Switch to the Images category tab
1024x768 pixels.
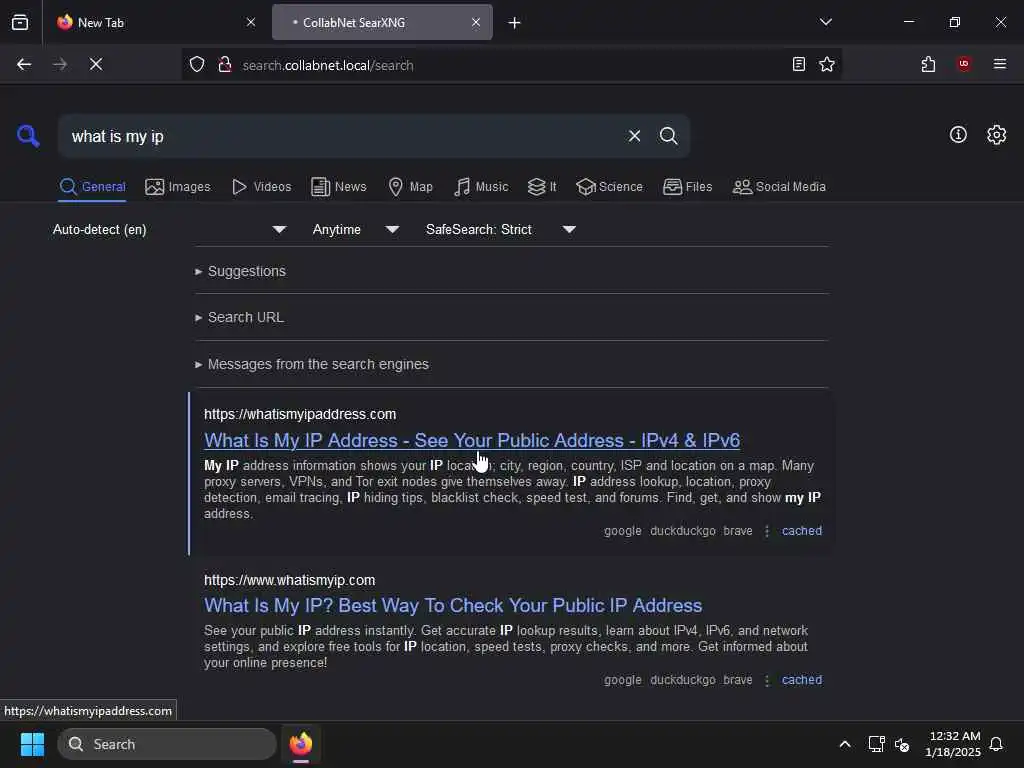pos(178,187)
